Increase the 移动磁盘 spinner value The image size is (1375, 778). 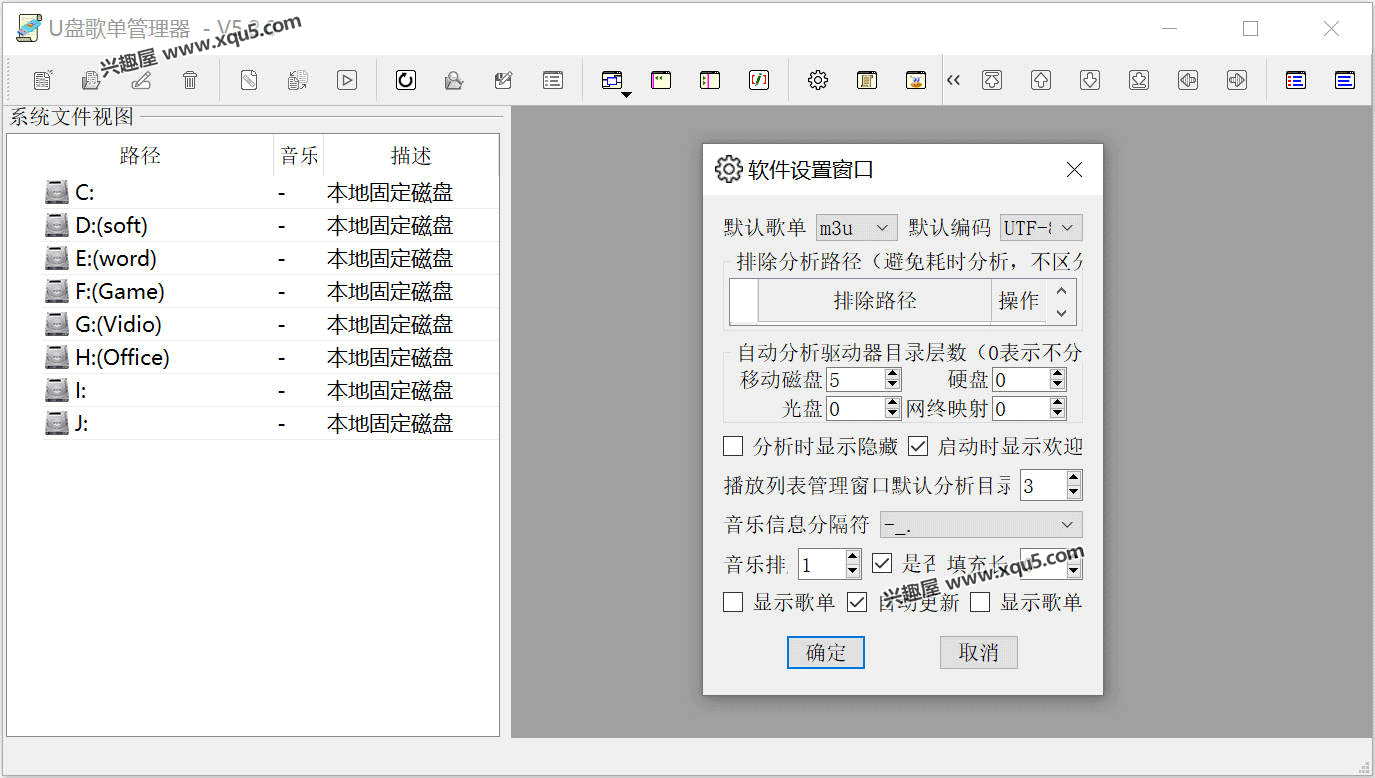click(x=893, y=374)
